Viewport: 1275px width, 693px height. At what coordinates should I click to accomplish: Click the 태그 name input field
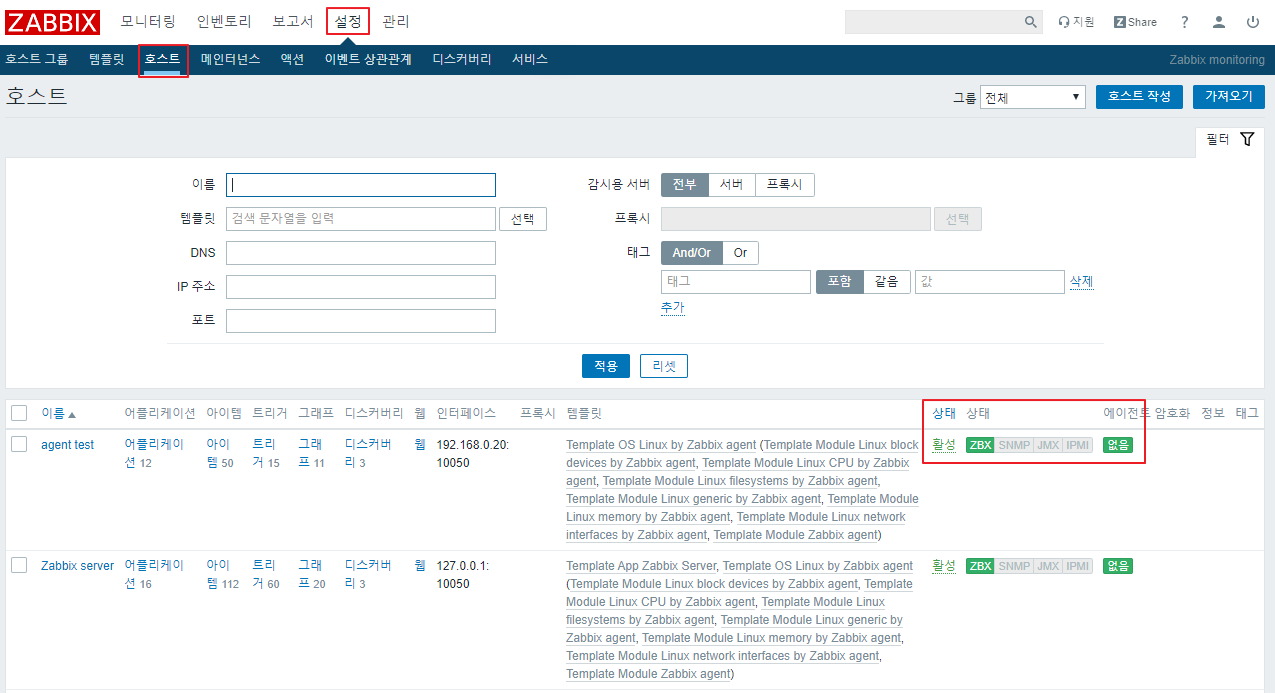[x=736, y=282]
